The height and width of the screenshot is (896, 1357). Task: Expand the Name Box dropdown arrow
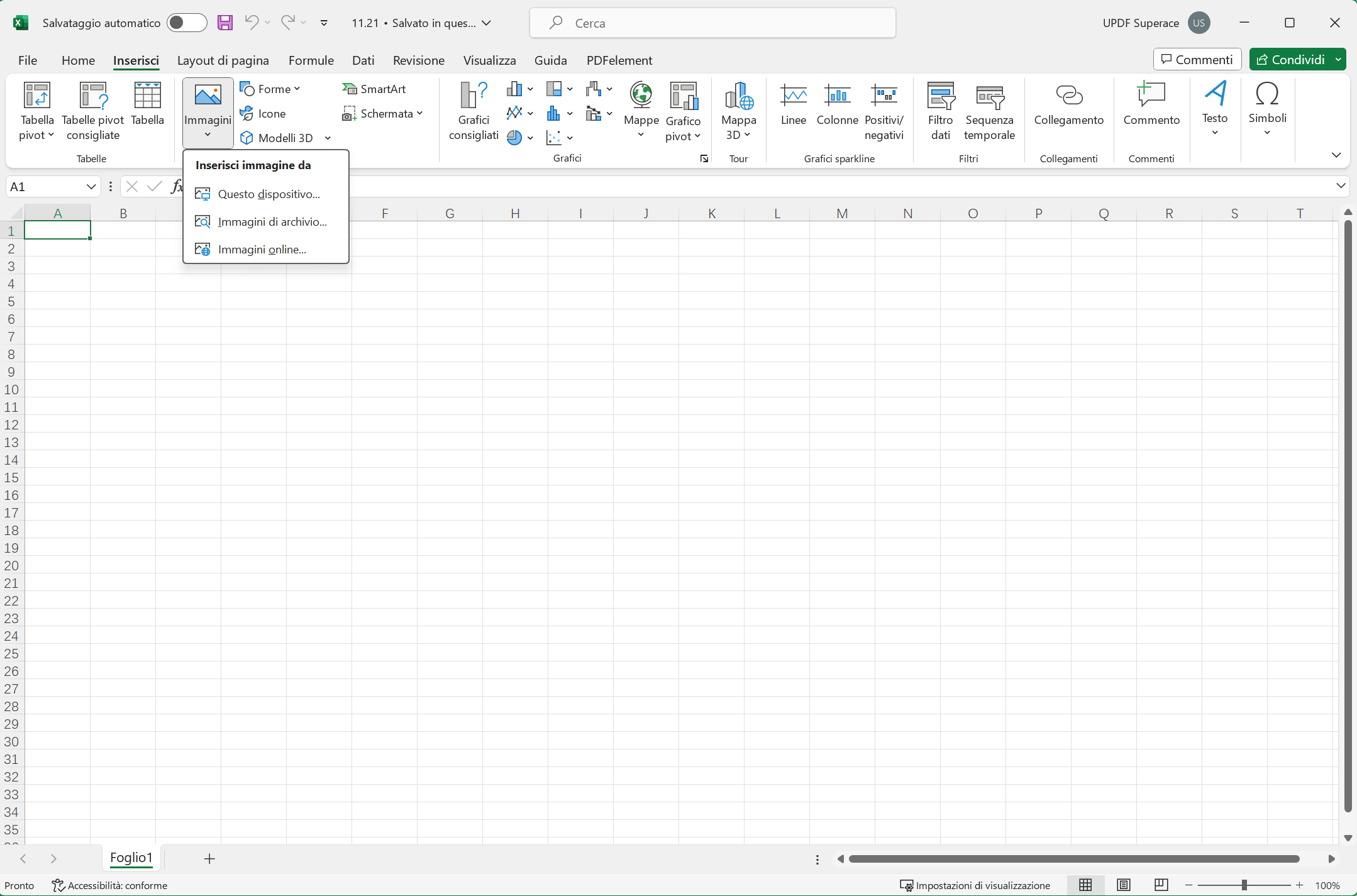click(x=91, y=187)
